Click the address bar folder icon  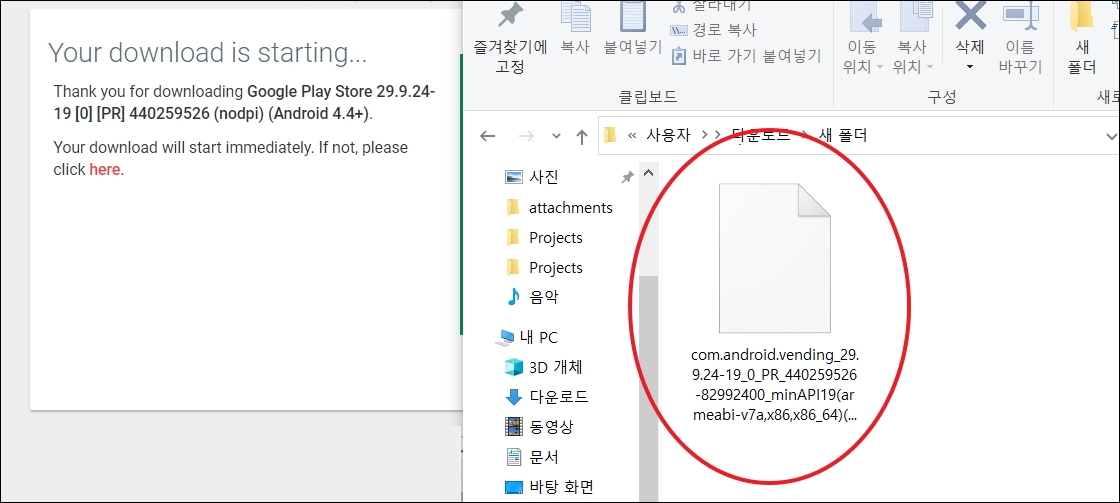click(x=610, y=135)
